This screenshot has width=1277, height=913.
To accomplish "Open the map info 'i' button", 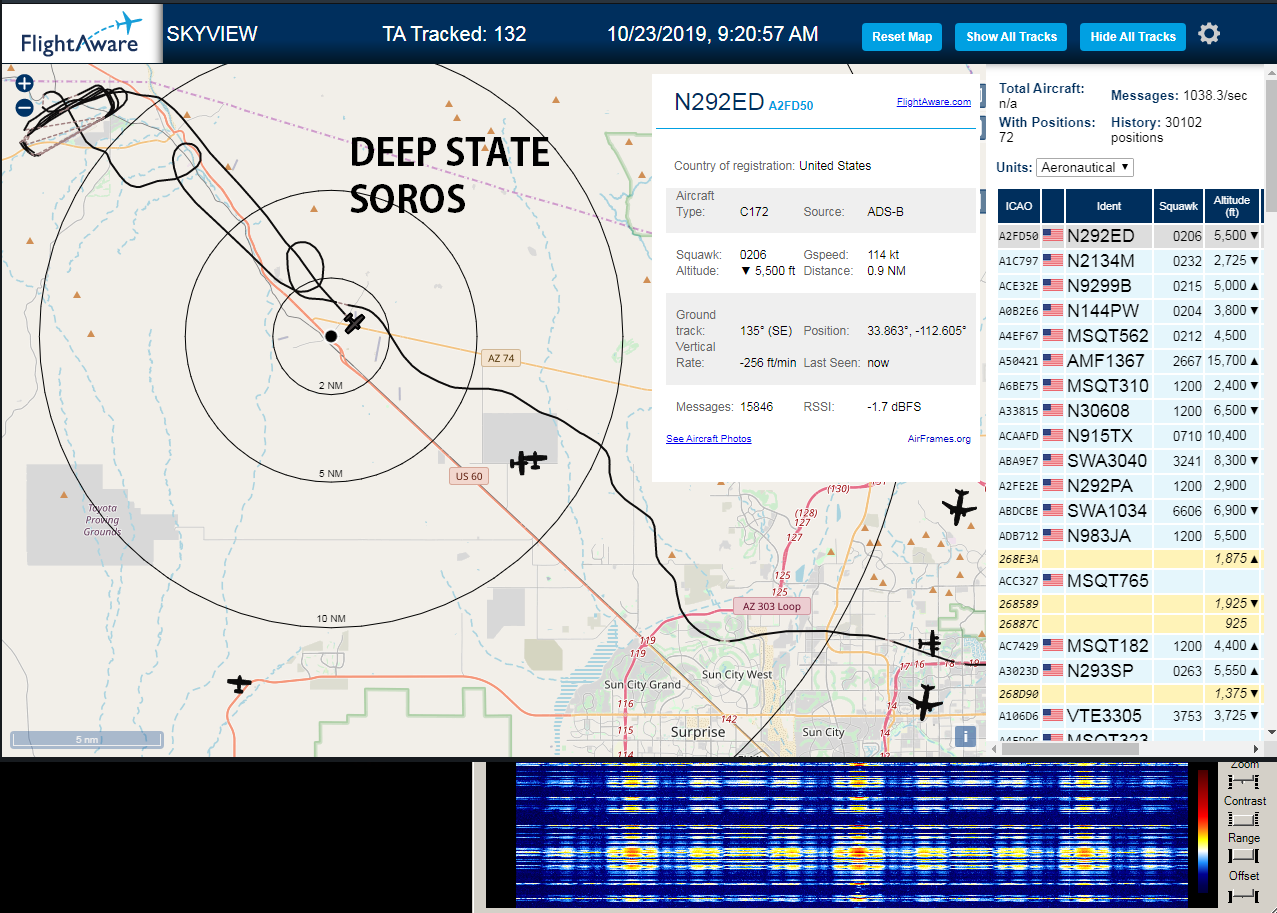I will coord(965,736).
